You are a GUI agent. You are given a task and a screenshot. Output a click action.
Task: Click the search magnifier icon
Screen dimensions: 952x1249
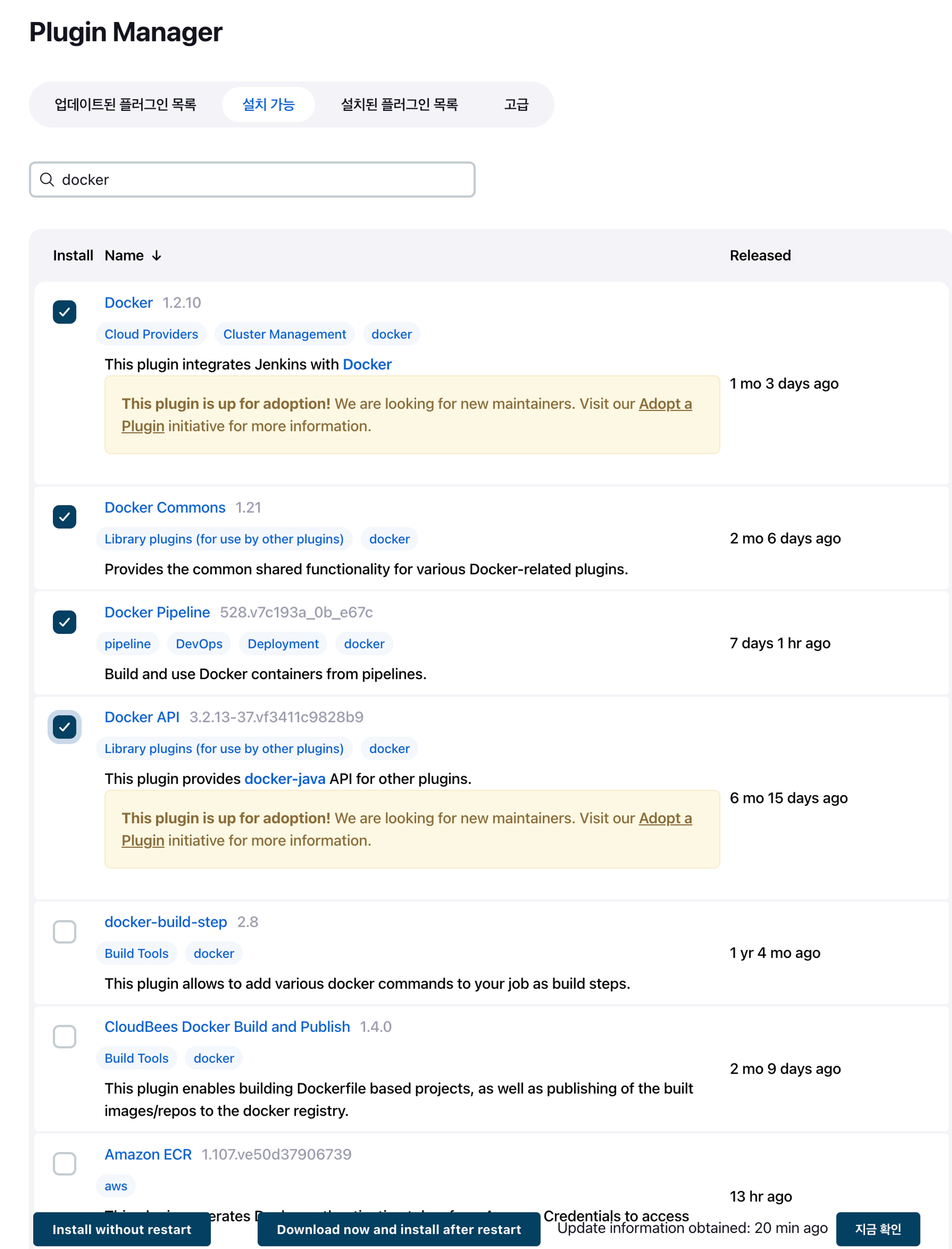pyautogui.click(x=47, y=180)
